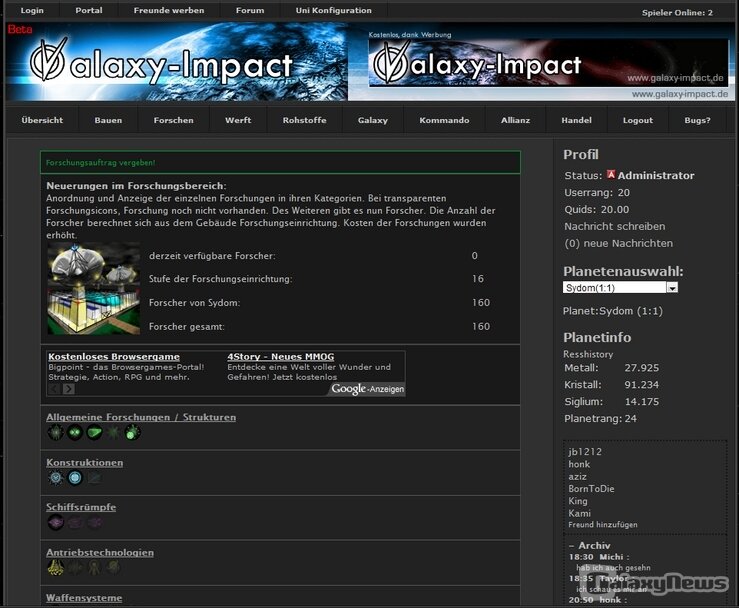Click the green research icon with two glowing dots
The width and height of the screenshot is (739, 608).
74,432
